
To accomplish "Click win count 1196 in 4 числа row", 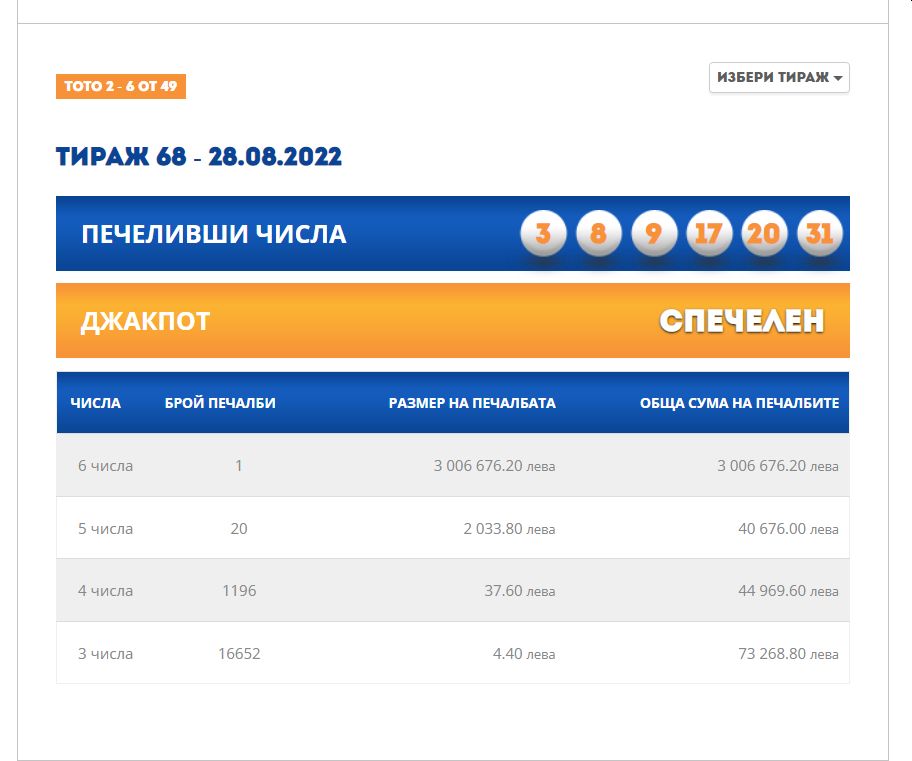I will pyautogui.click(x=239, y=591).
